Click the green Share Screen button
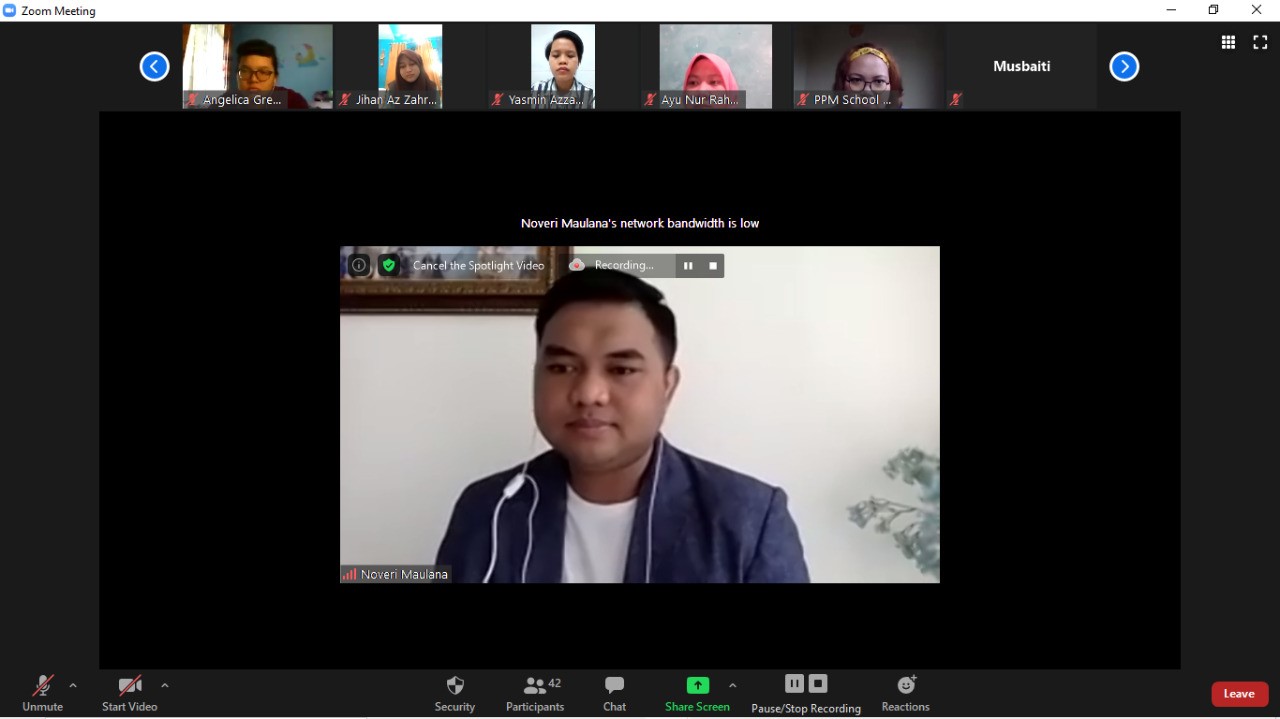Image resolution: width=1280 pixels, height=719 pixels. point(697,693)
